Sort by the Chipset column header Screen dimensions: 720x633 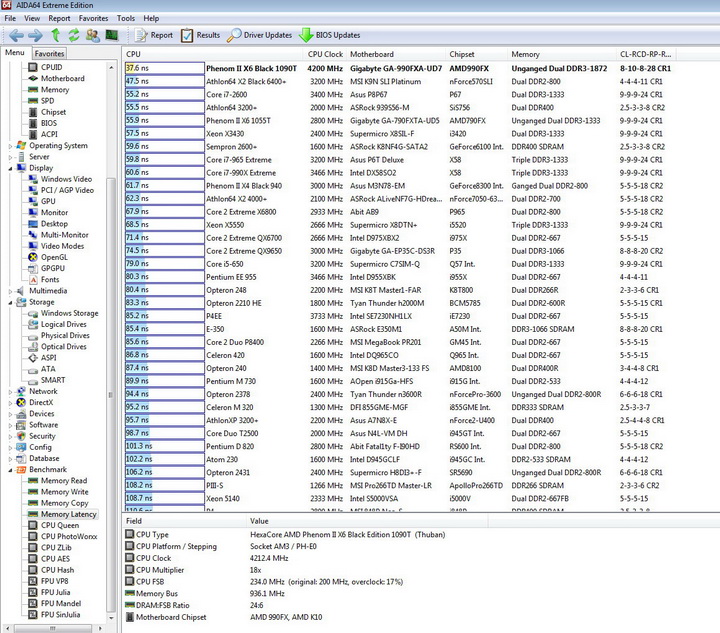[477, 54]
